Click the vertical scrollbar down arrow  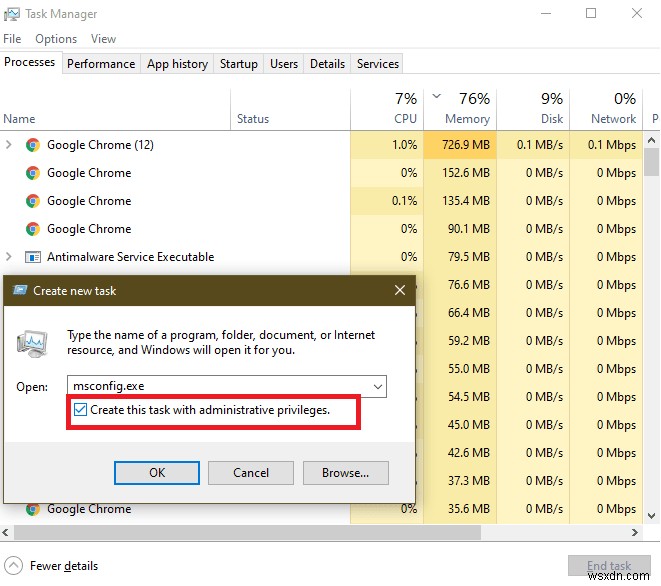[651, 516]
